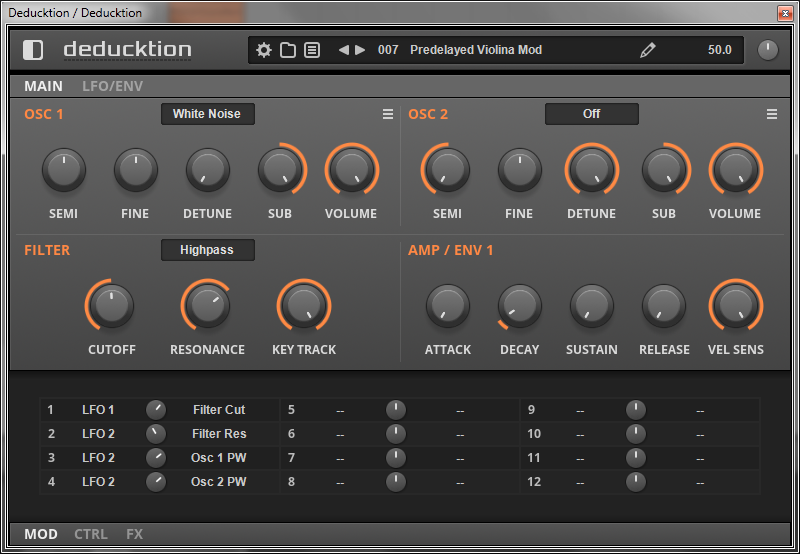Switch to the FX tab
Image resolution: width=800 pixels, height=554 pixels.
click(134, 534)
